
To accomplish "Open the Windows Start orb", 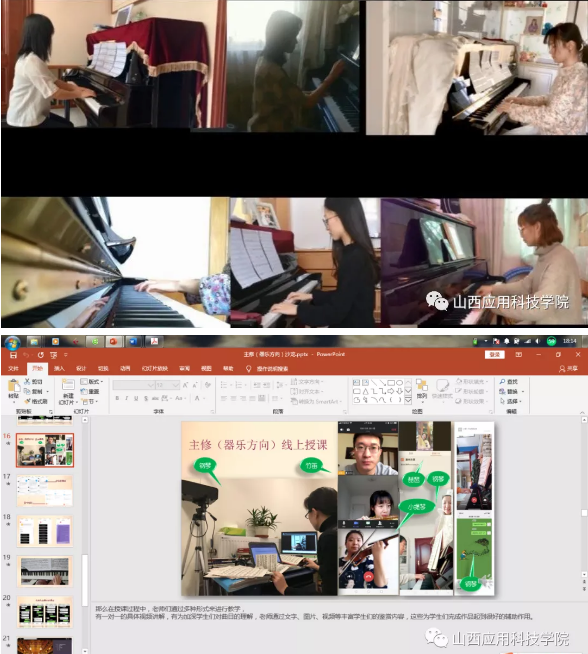I will [12, 342].
